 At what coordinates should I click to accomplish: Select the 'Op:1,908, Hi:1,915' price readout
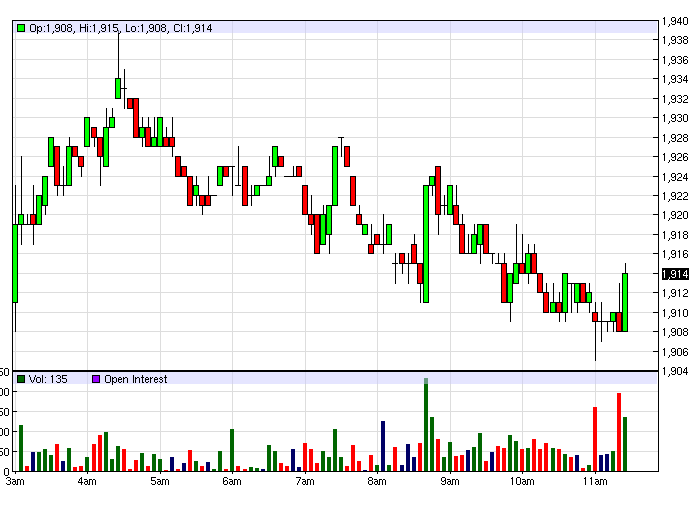[x=74, y=28]
